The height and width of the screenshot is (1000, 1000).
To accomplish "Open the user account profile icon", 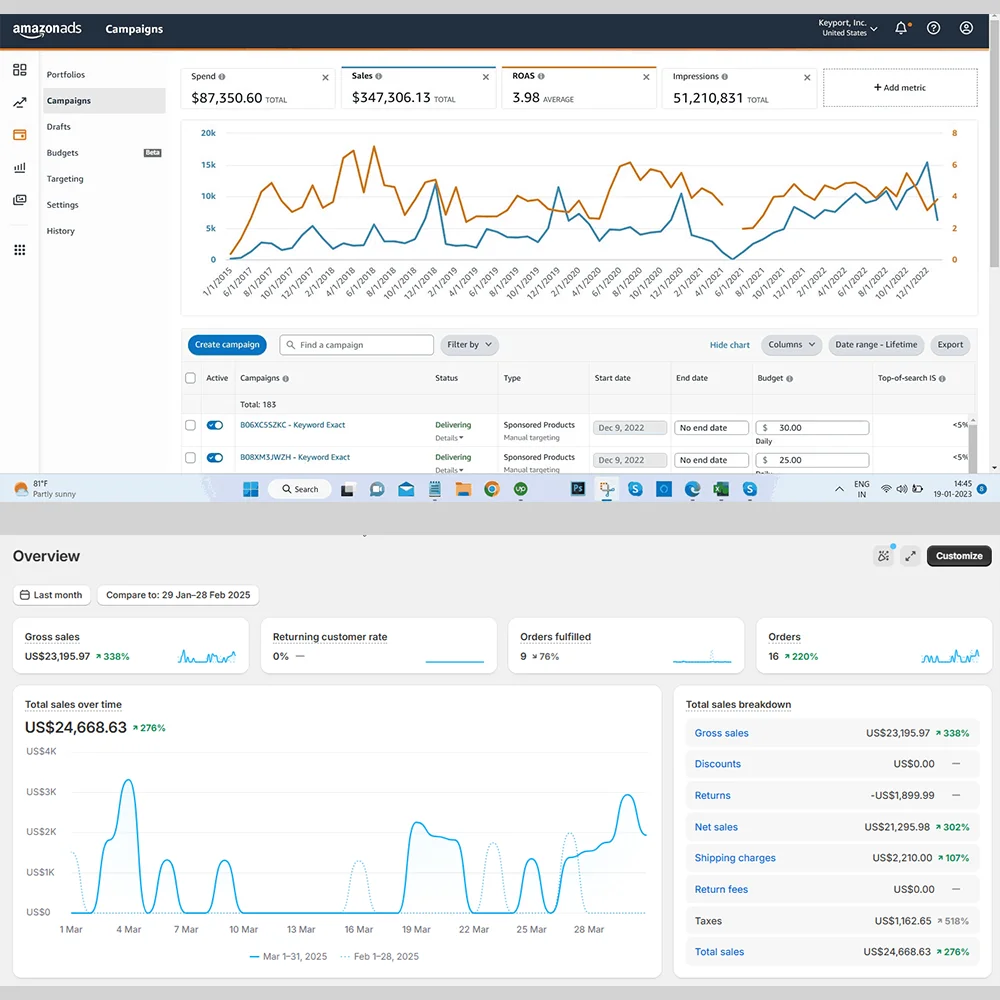I will (966, 29).
